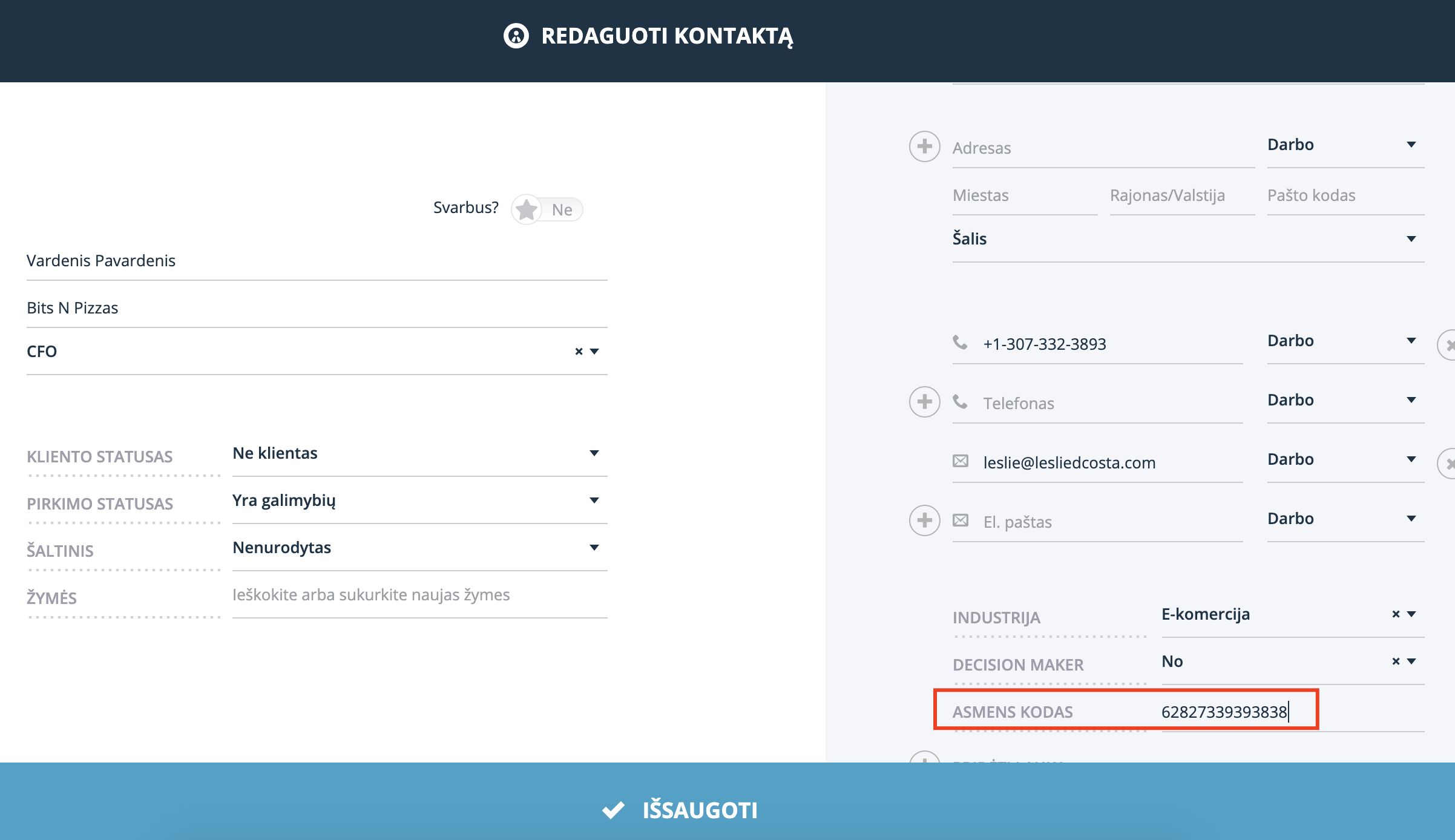Click the Kliento statusas label

pyautogui.click(x=100, y=457)
